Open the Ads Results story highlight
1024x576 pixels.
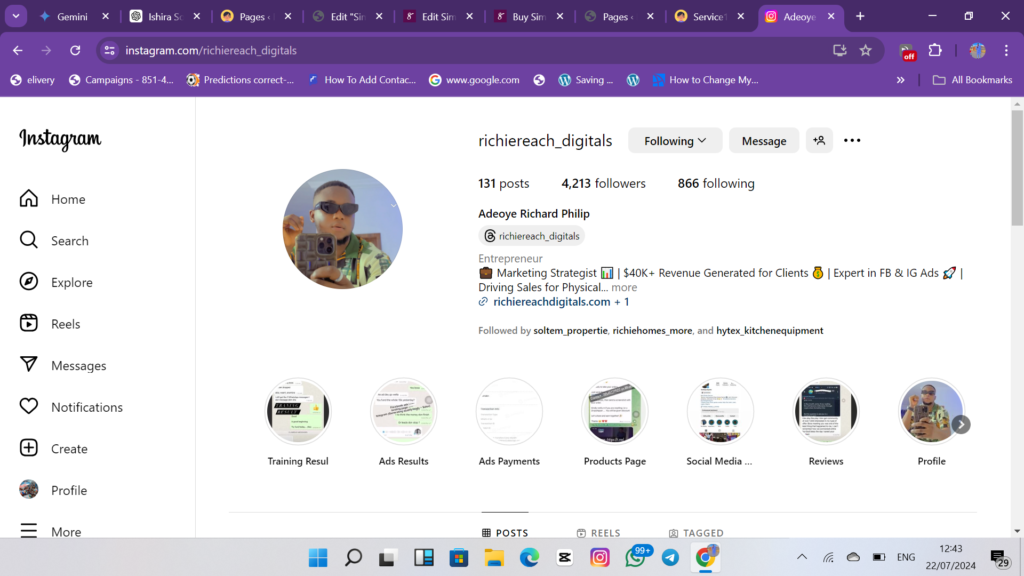click(x=403, y=411)
